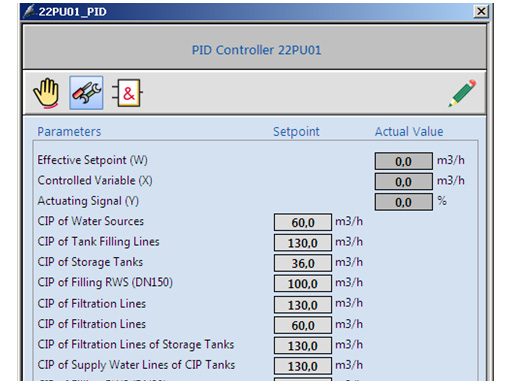The width and height of the screenshot is (512, 384).
Task: Select the CIP of Storage Tanks setpoint
Action: 303,263
